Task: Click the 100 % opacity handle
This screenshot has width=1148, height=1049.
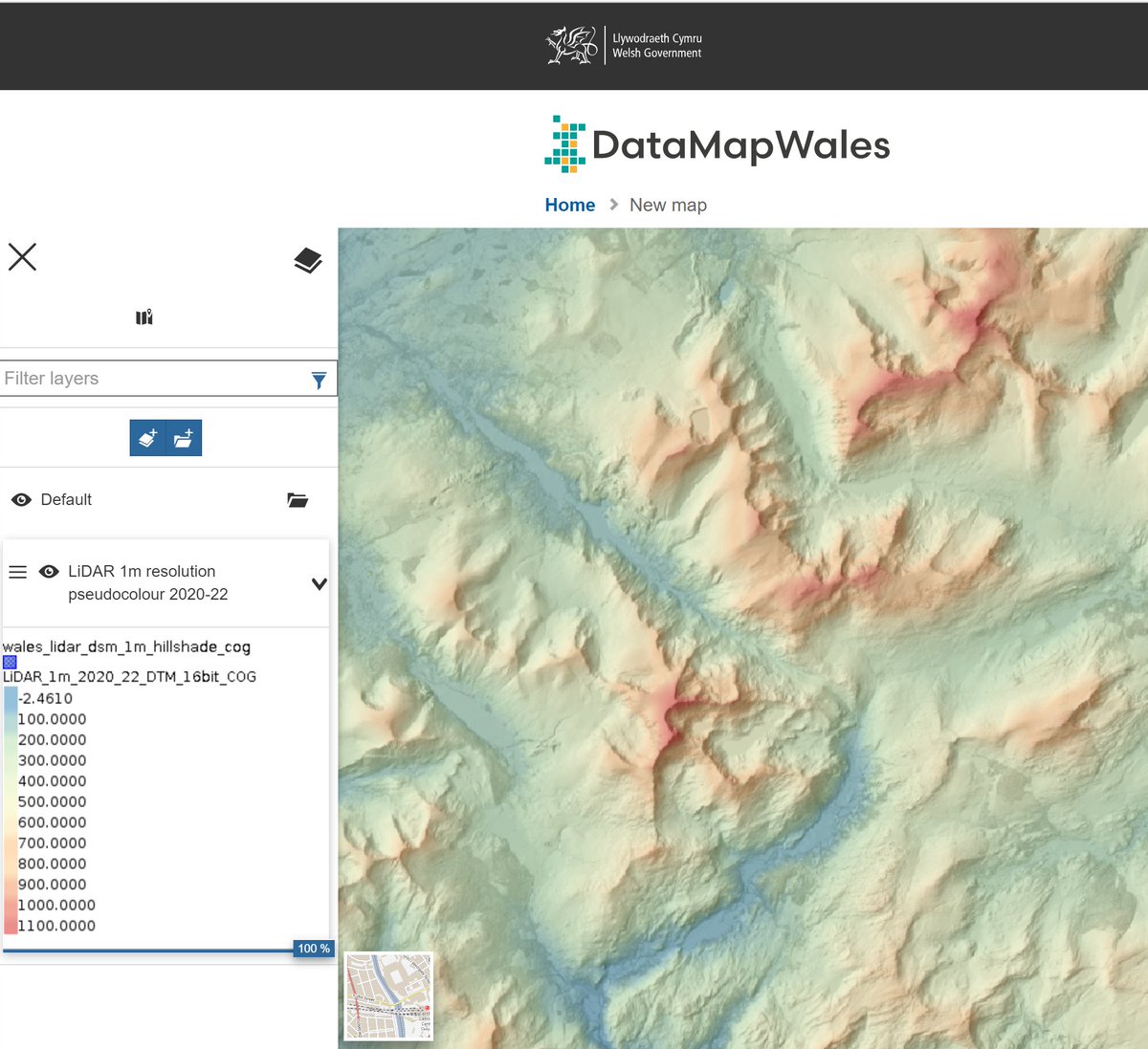Action: (314, 949)
